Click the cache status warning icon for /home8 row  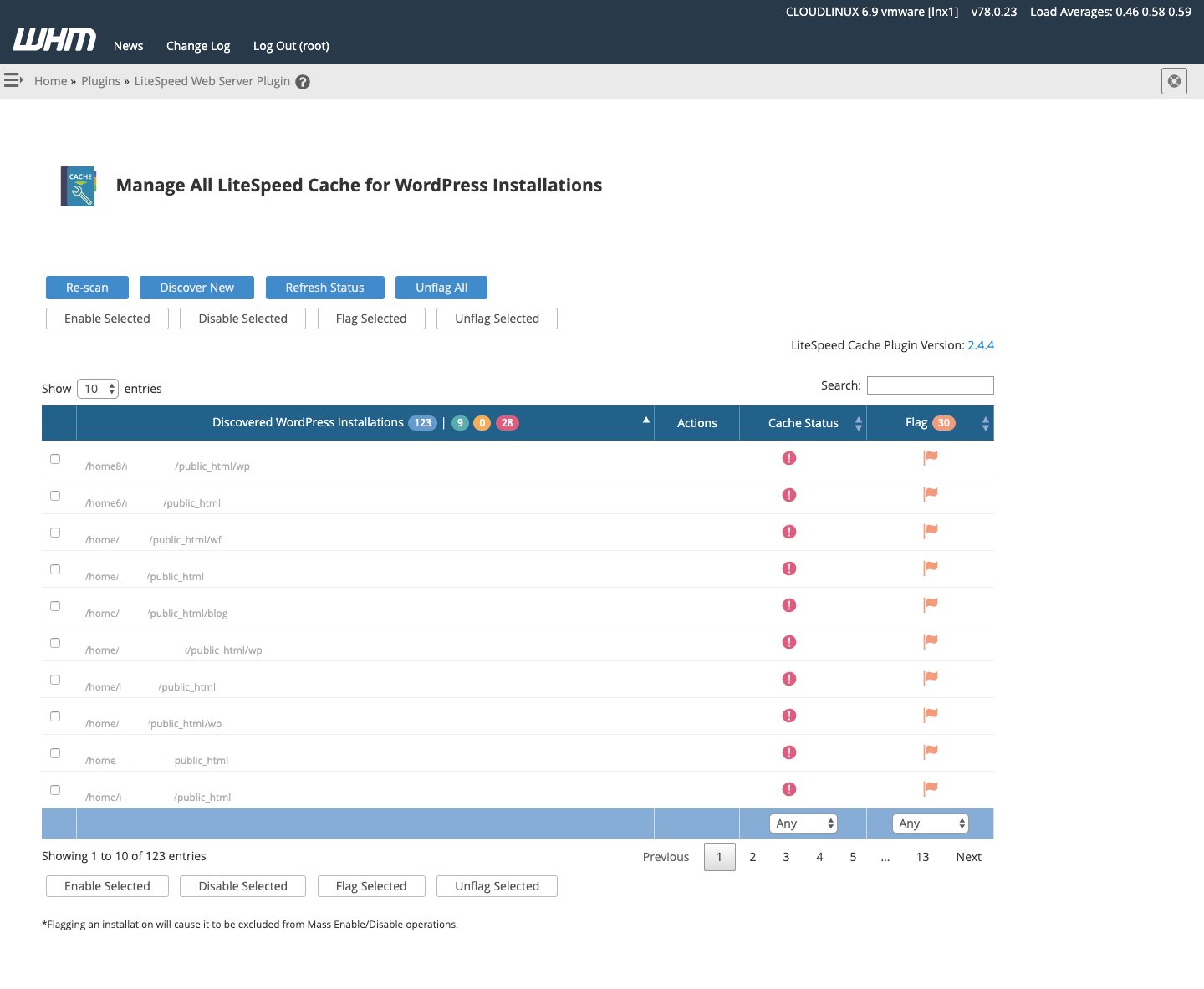click(789, 458)
